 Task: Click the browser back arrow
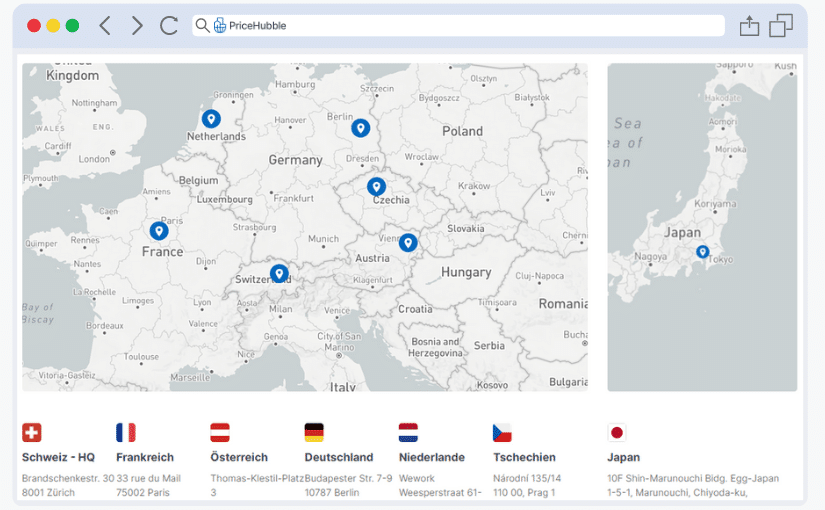[105, 25]
